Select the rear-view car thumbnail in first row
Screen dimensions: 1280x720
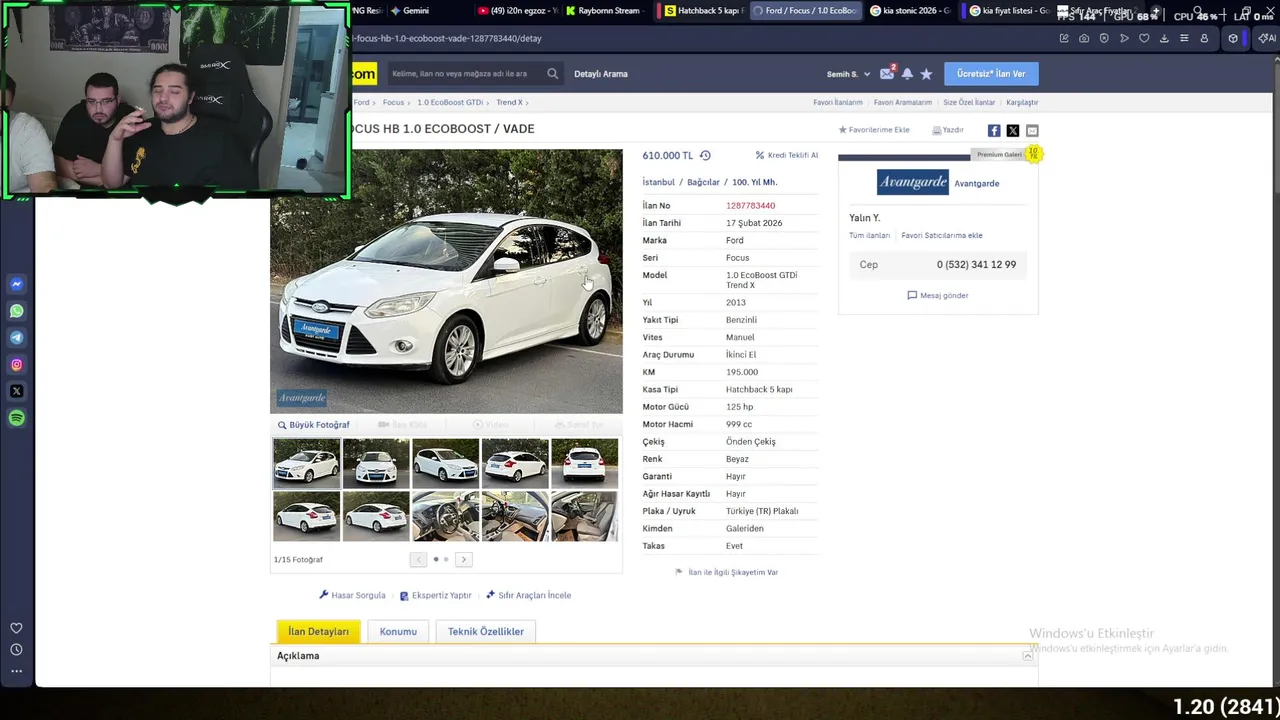tap(584, 463)
